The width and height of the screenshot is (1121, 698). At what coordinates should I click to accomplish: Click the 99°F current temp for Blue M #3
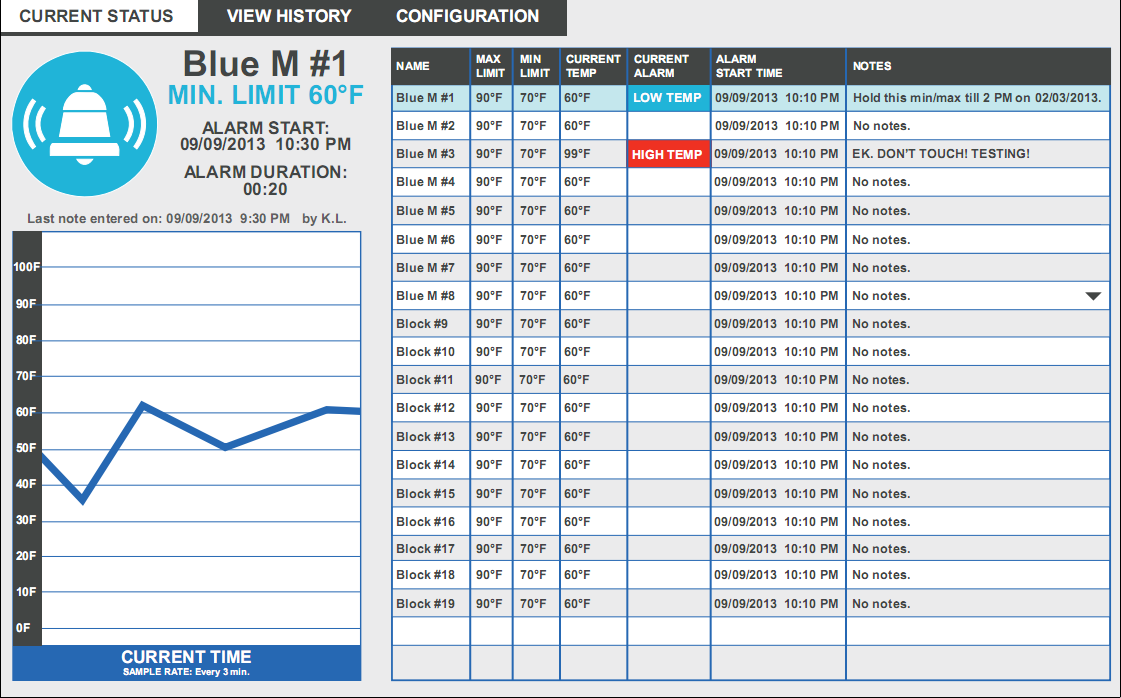click(x=578, y=154)
